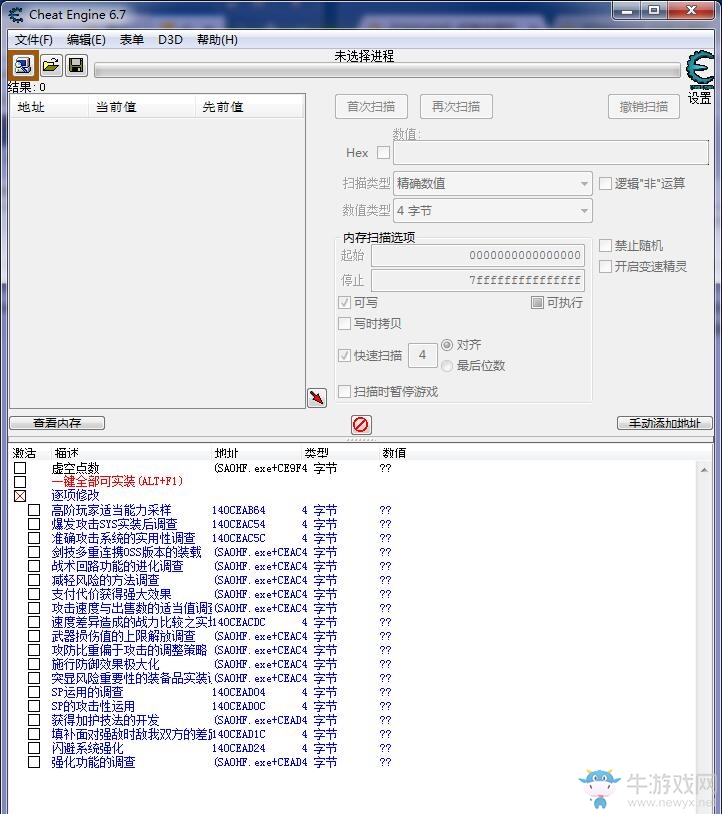This screenshot has height=814, width=722.
Task: Click the 停止 address field
Action: (478, 280)
